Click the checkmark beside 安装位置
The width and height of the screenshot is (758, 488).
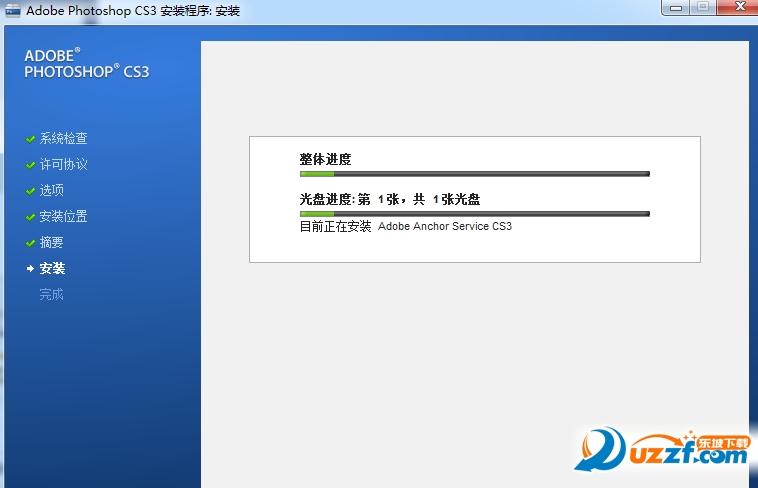point(30,217)
